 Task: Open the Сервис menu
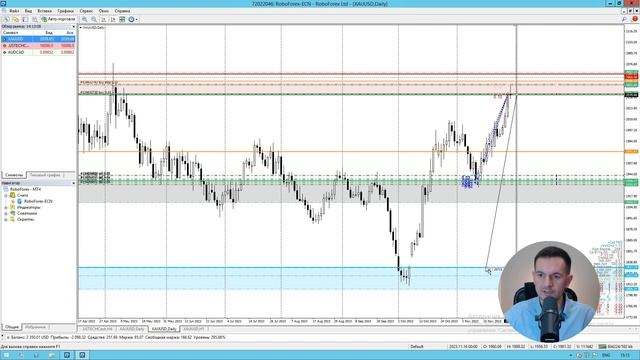coord(86,11)
